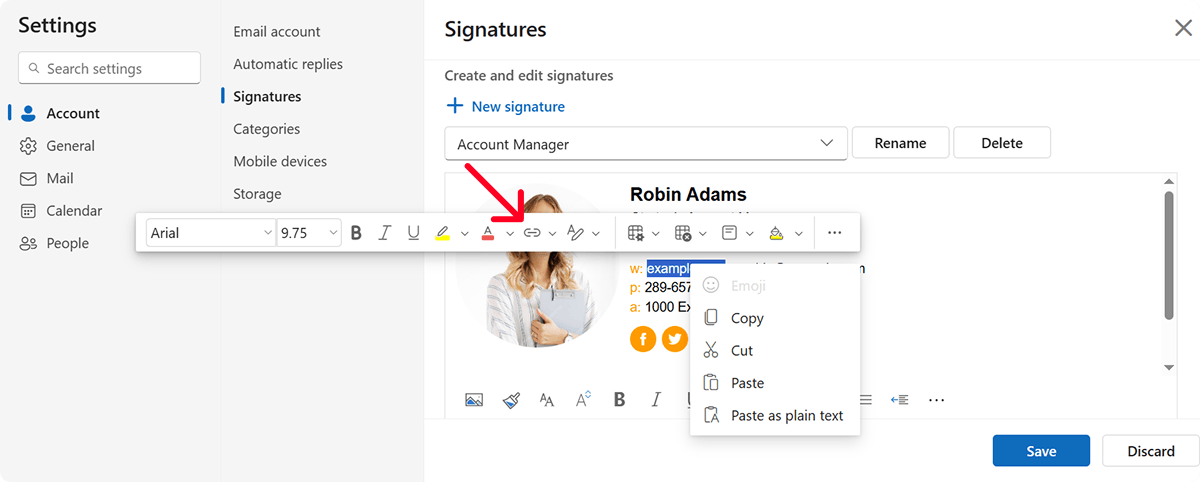1200x482 pixels.
Task: Select Signatures in the settings list
Action: [267, 97]
